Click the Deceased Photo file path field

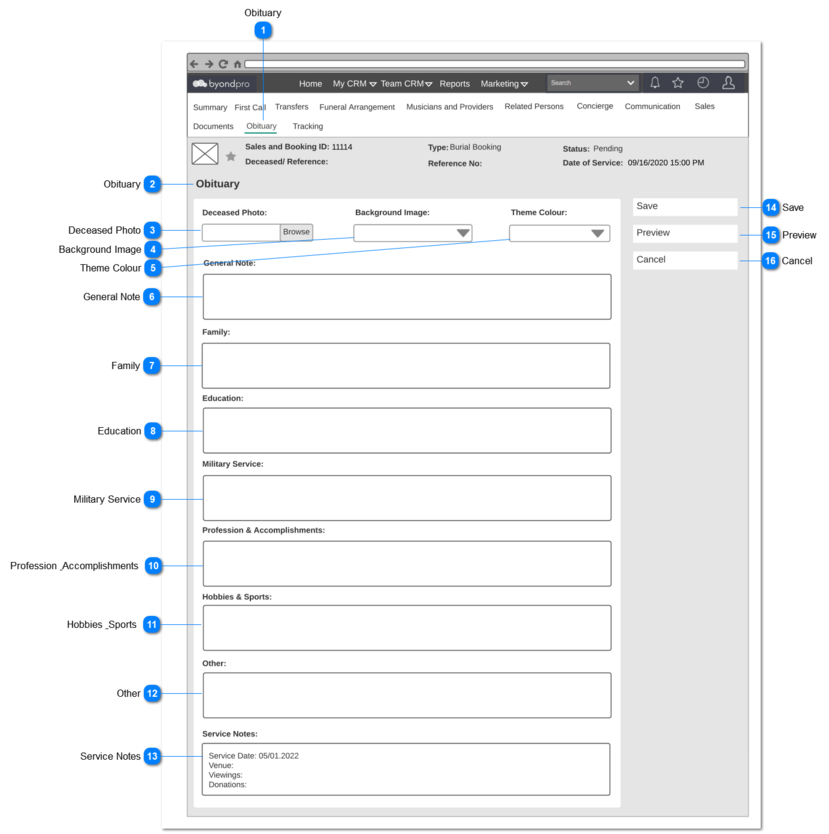[x=241, y=232]
